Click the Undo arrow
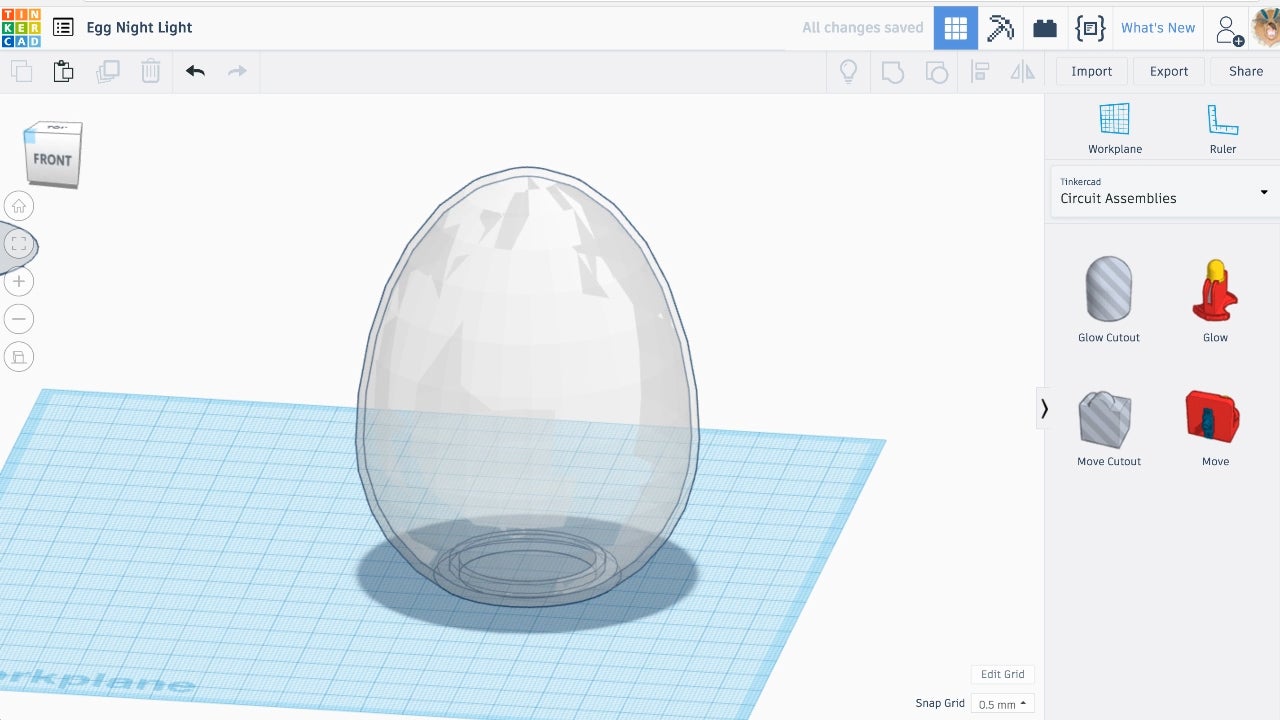1280x720 pixels. pyautogui.click(x=195, y=71)
